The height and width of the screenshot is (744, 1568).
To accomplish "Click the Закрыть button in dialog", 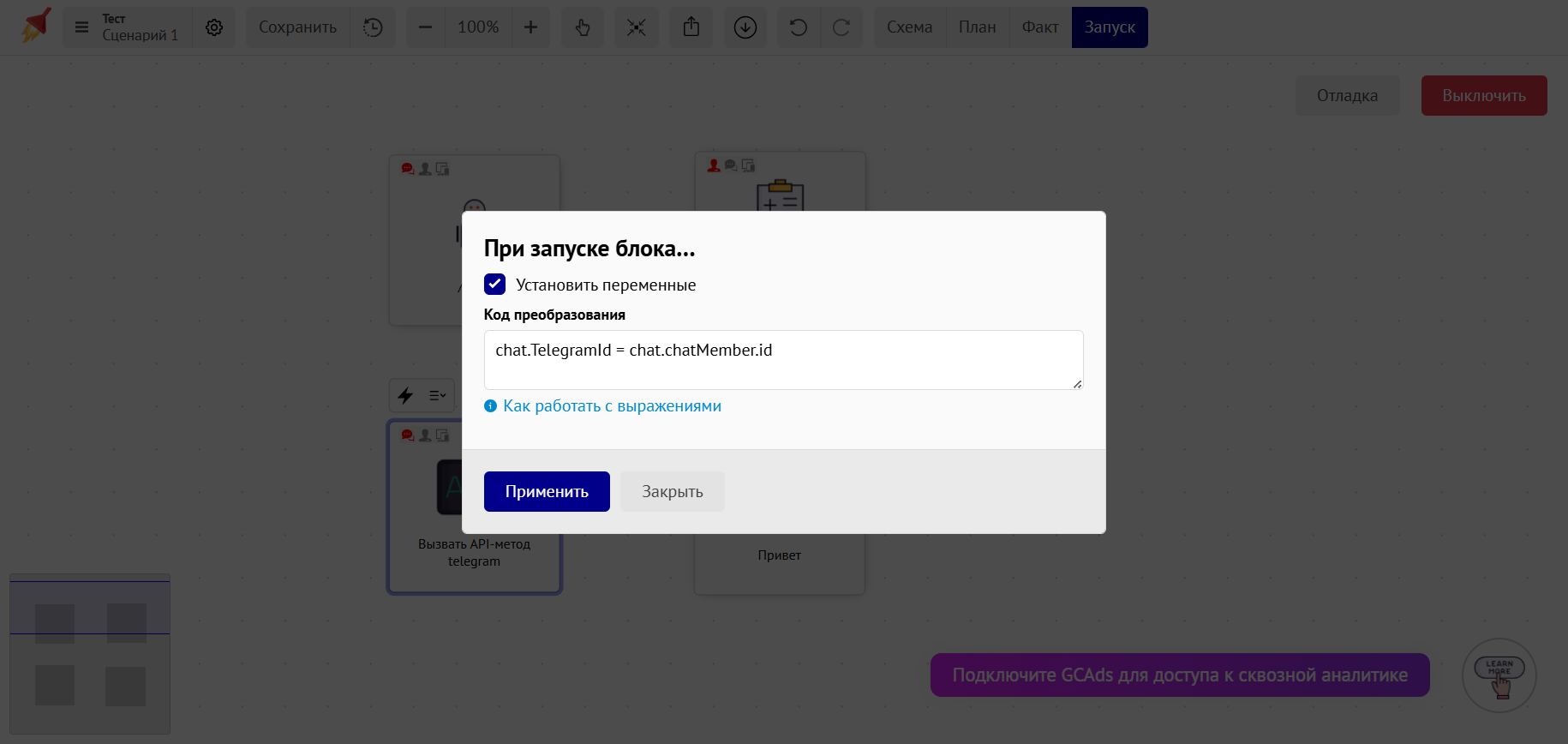I will (x=672, y=492).
